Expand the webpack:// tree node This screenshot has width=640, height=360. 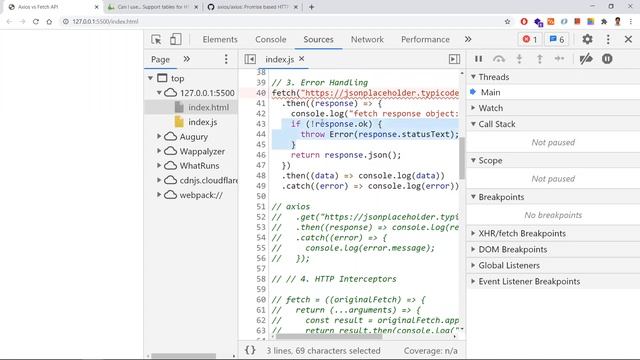point(159,195)
